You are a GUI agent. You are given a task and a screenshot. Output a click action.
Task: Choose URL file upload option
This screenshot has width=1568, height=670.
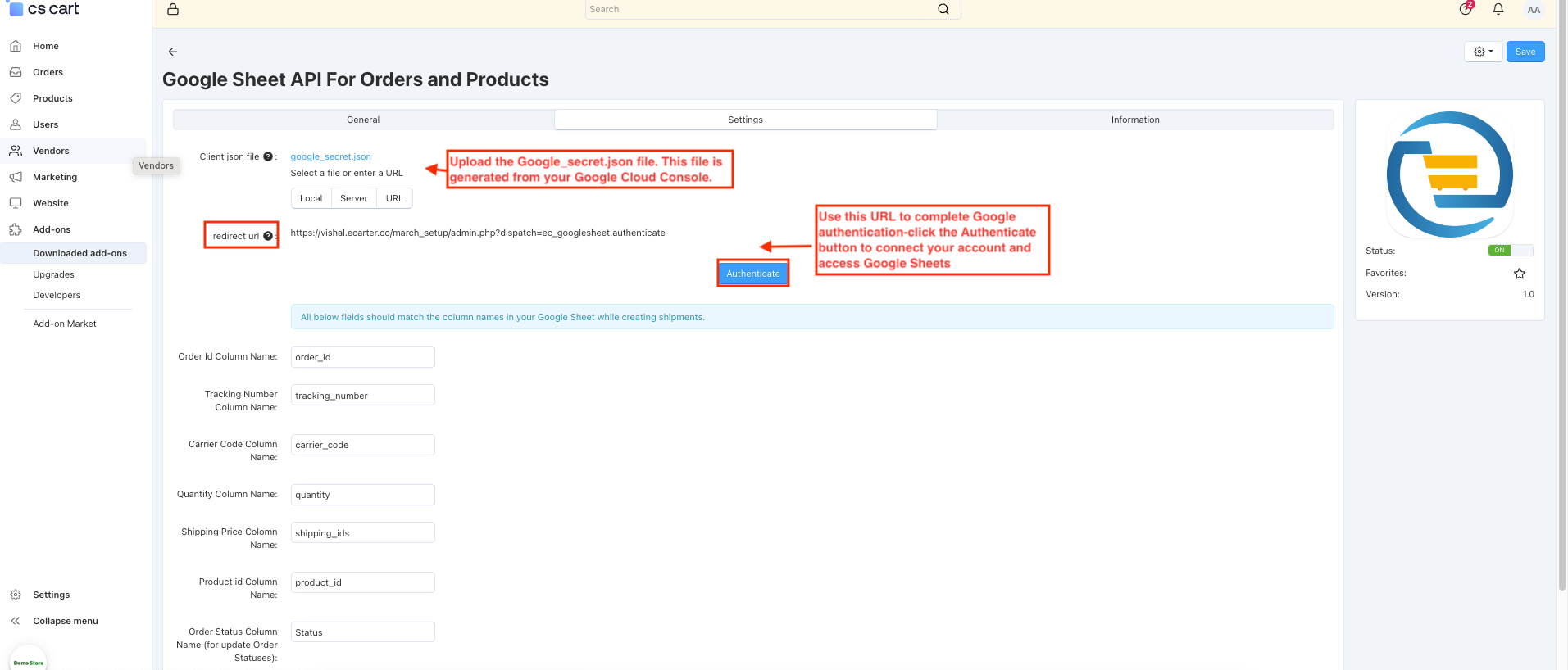[394, 198]
